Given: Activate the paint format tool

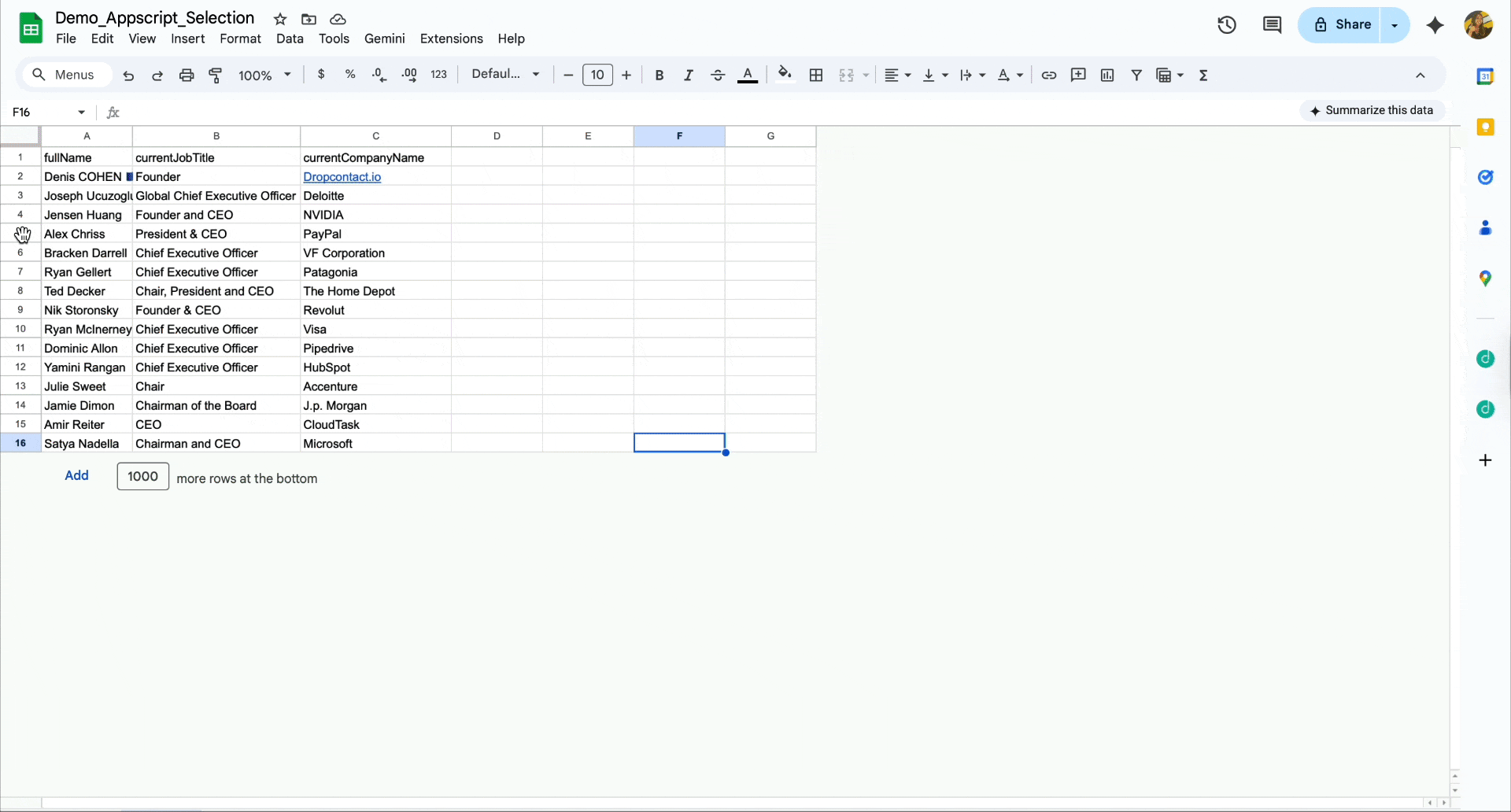Looking at the screenshot, I should [x=216, y=76].
